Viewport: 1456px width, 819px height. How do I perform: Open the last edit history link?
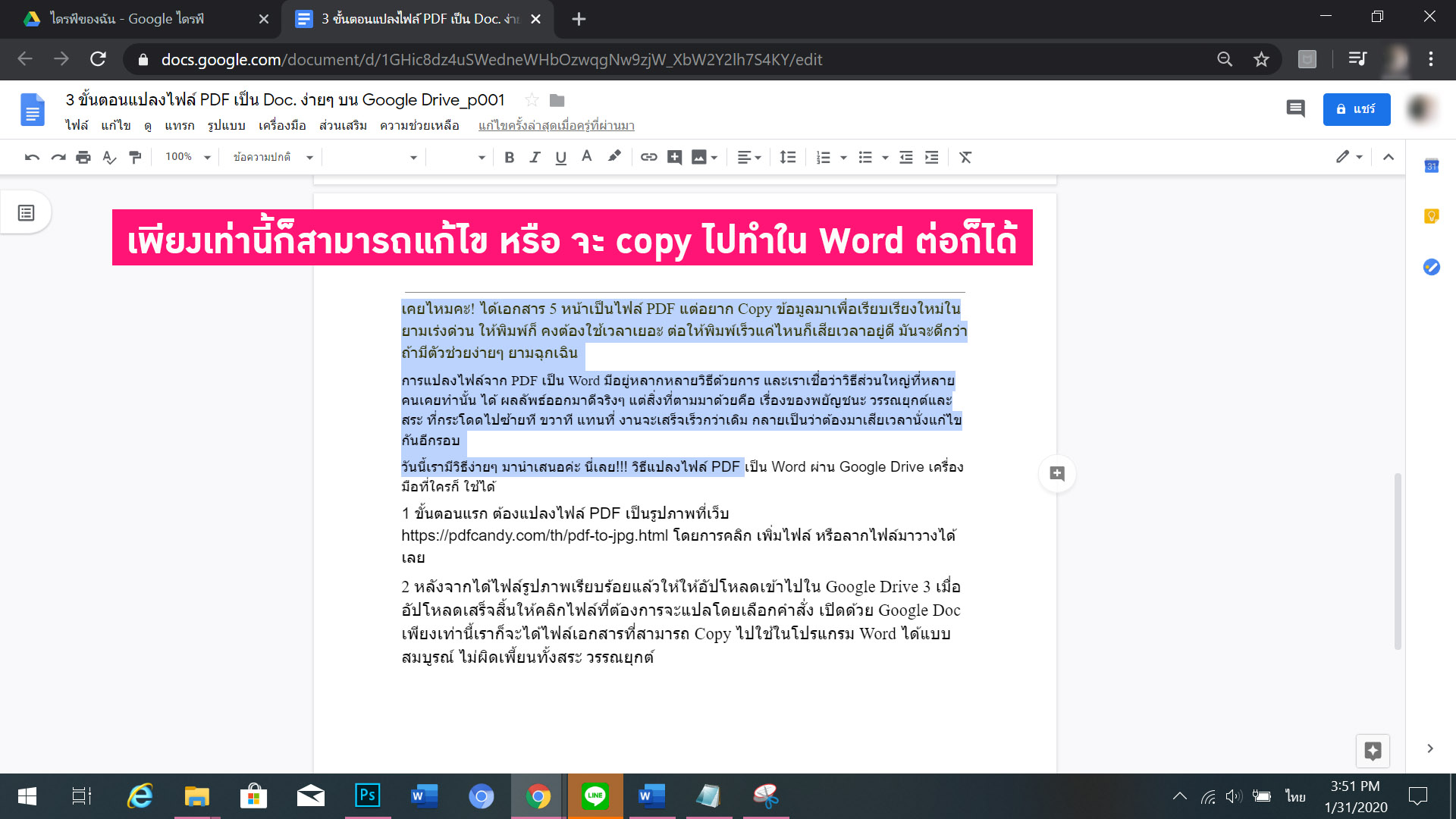pos(556,125)
